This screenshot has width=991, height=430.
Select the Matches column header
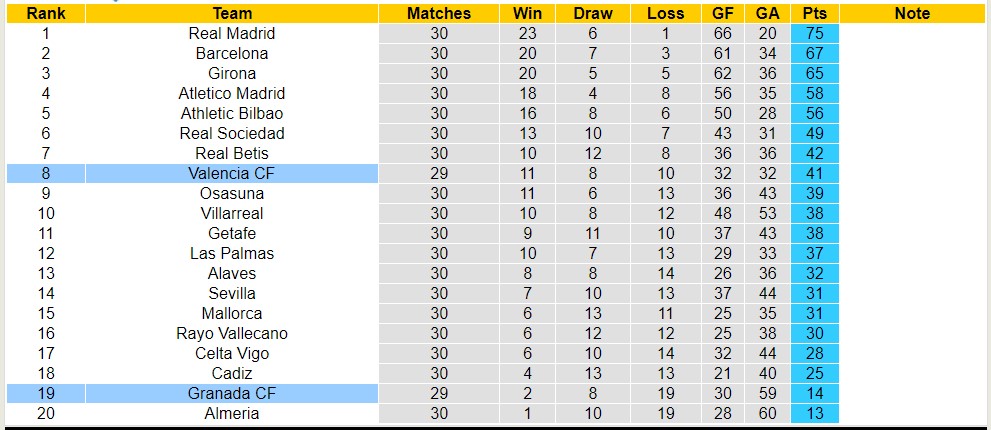(439, 13)
